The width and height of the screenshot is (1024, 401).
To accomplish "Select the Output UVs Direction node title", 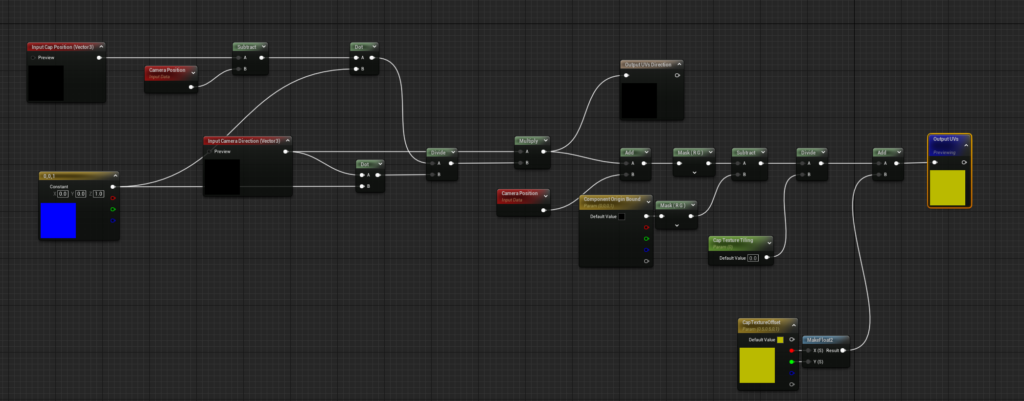I will 645,65.
